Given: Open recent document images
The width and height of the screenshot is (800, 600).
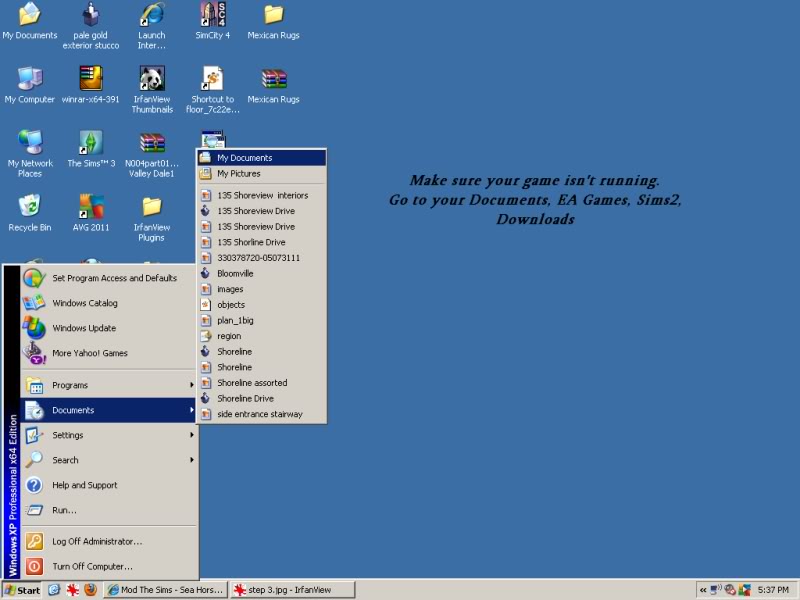Looking at the screenshot, I should (262, 289).
